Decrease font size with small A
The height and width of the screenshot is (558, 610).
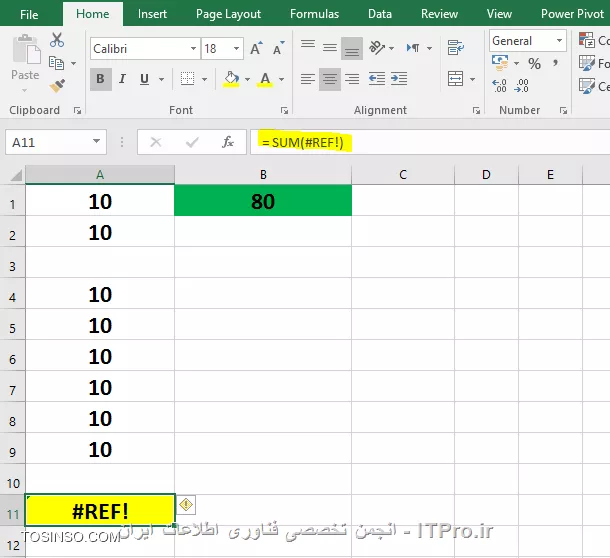pyautogui.click(x=279, y=48)
